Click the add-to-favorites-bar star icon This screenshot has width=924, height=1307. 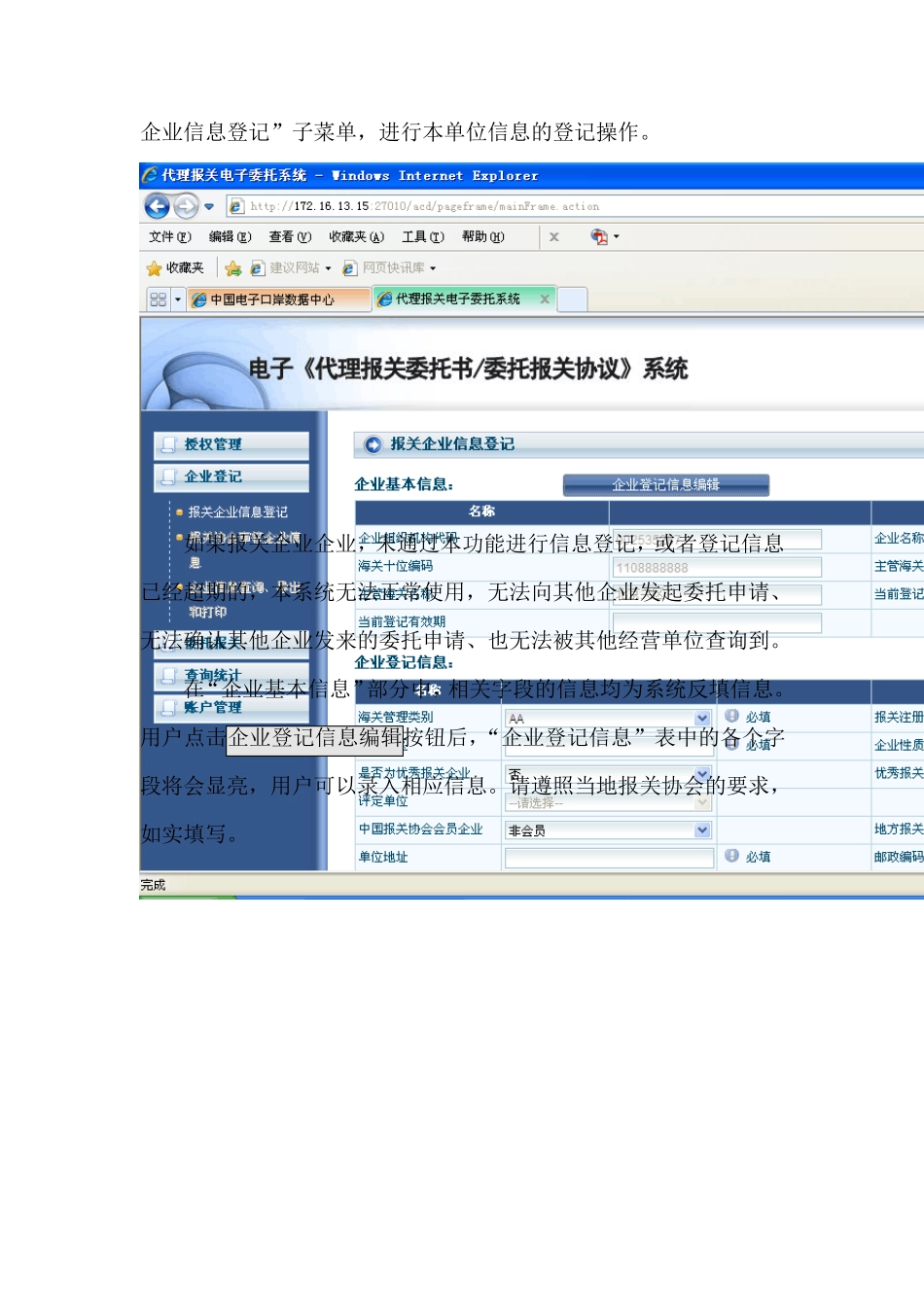[x=232, y=267]
